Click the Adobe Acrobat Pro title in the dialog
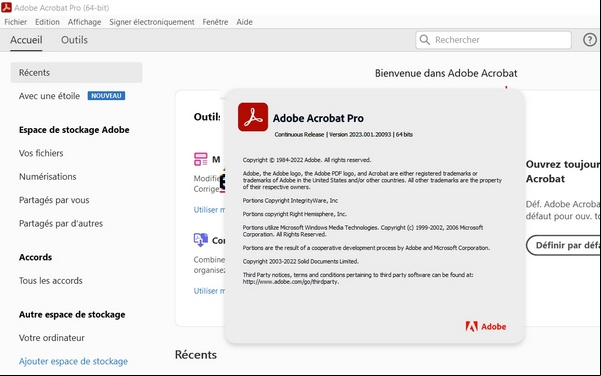 pyautogui.click(x=318, y=118)
